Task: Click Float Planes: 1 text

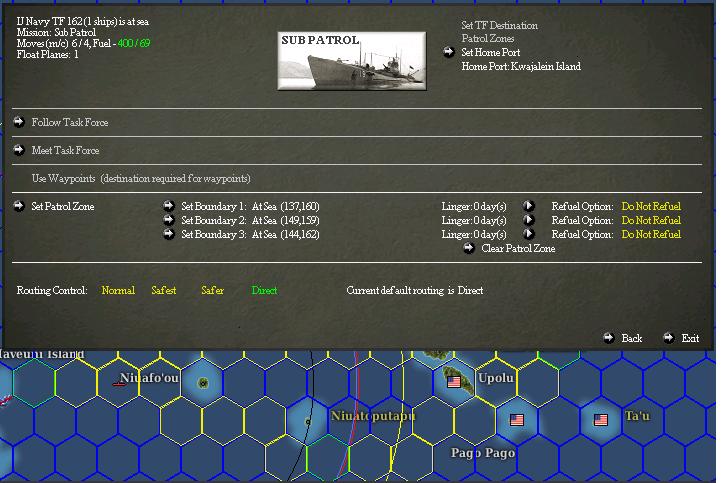Action: (x=47, y=54)
